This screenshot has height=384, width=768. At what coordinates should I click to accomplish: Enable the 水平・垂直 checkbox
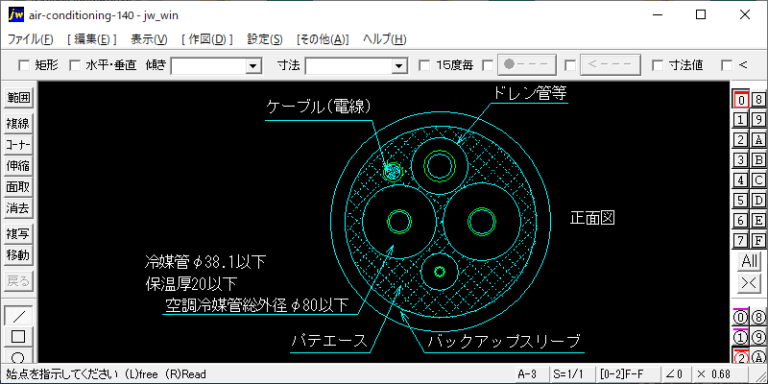point(74,65)
